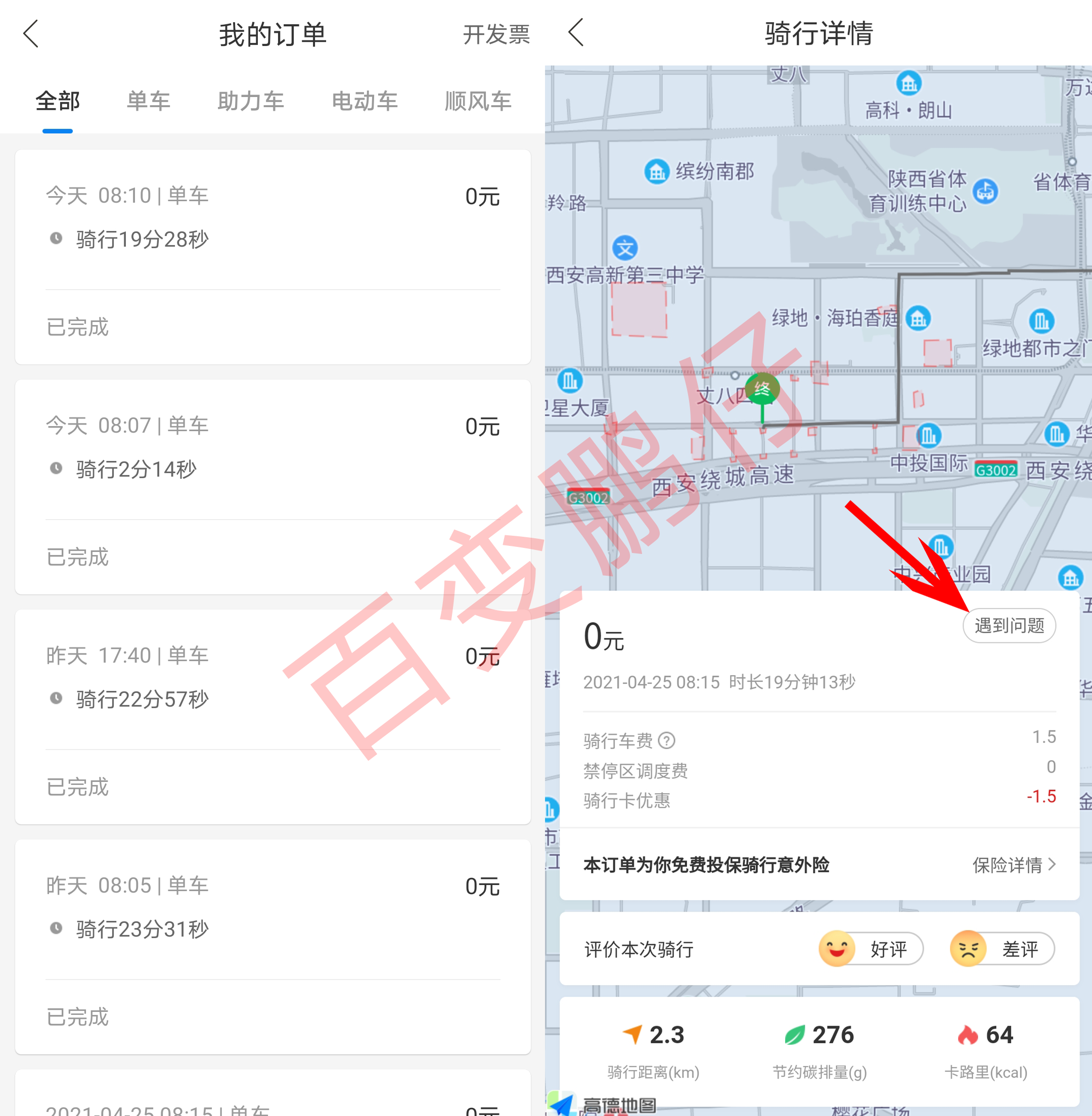Tap the 陕西省体育训练中心 map icon
Screen dimensions: 1092x1116
(x=985, y=191)
